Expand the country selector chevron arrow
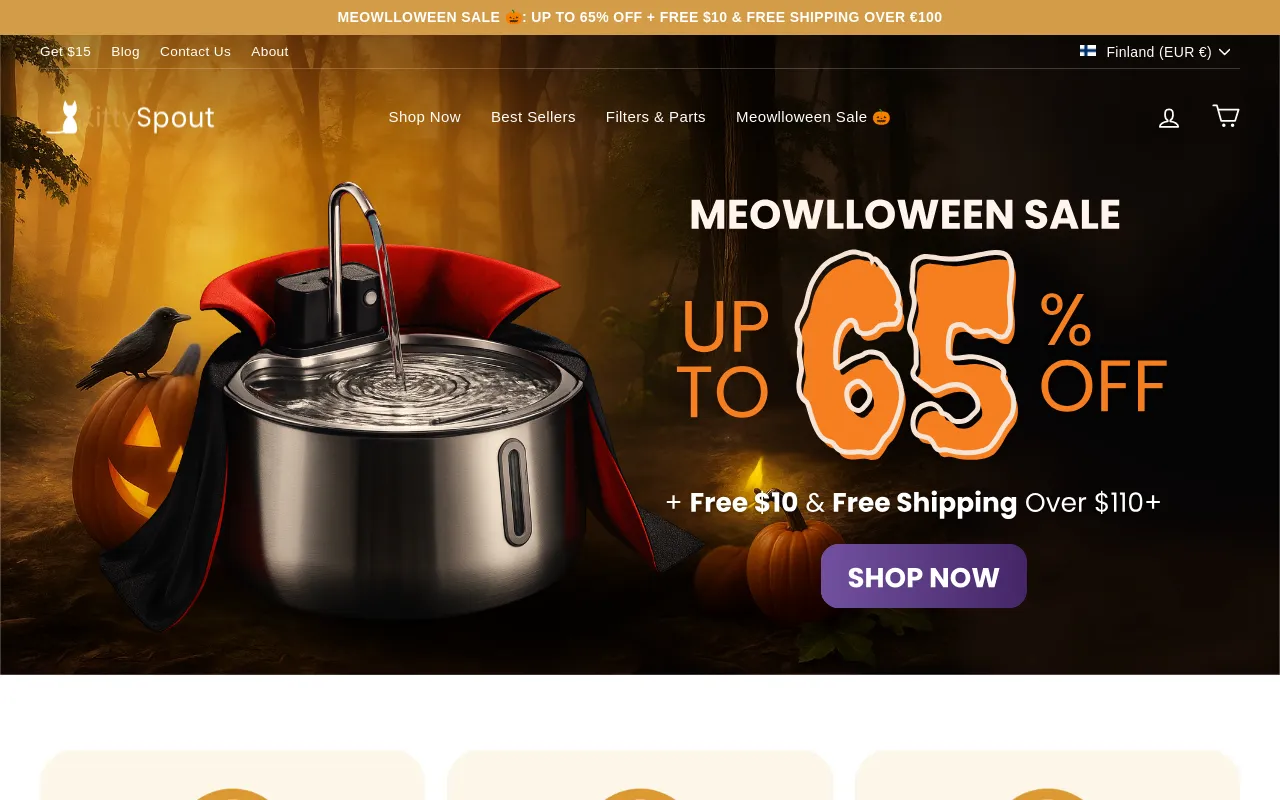This screenshot has width=1280, height=800. tap(1225, 52)
